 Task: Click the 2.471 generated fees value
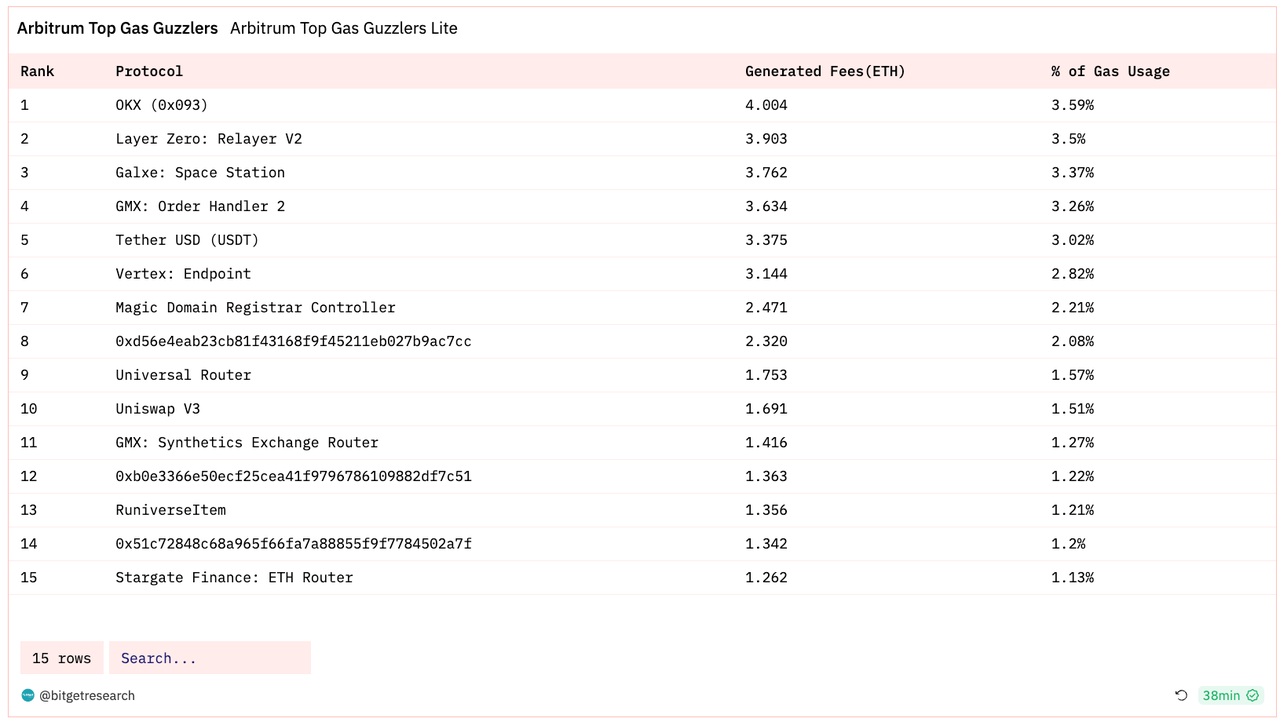pyautogui.click(x=766, y=308)
